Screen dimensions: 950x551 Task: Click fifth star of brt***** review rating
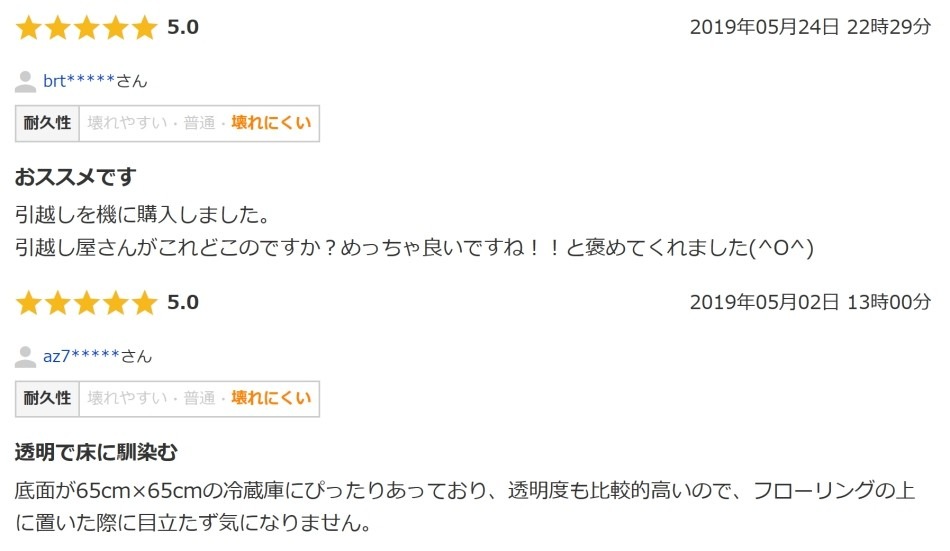click(145, 28)
